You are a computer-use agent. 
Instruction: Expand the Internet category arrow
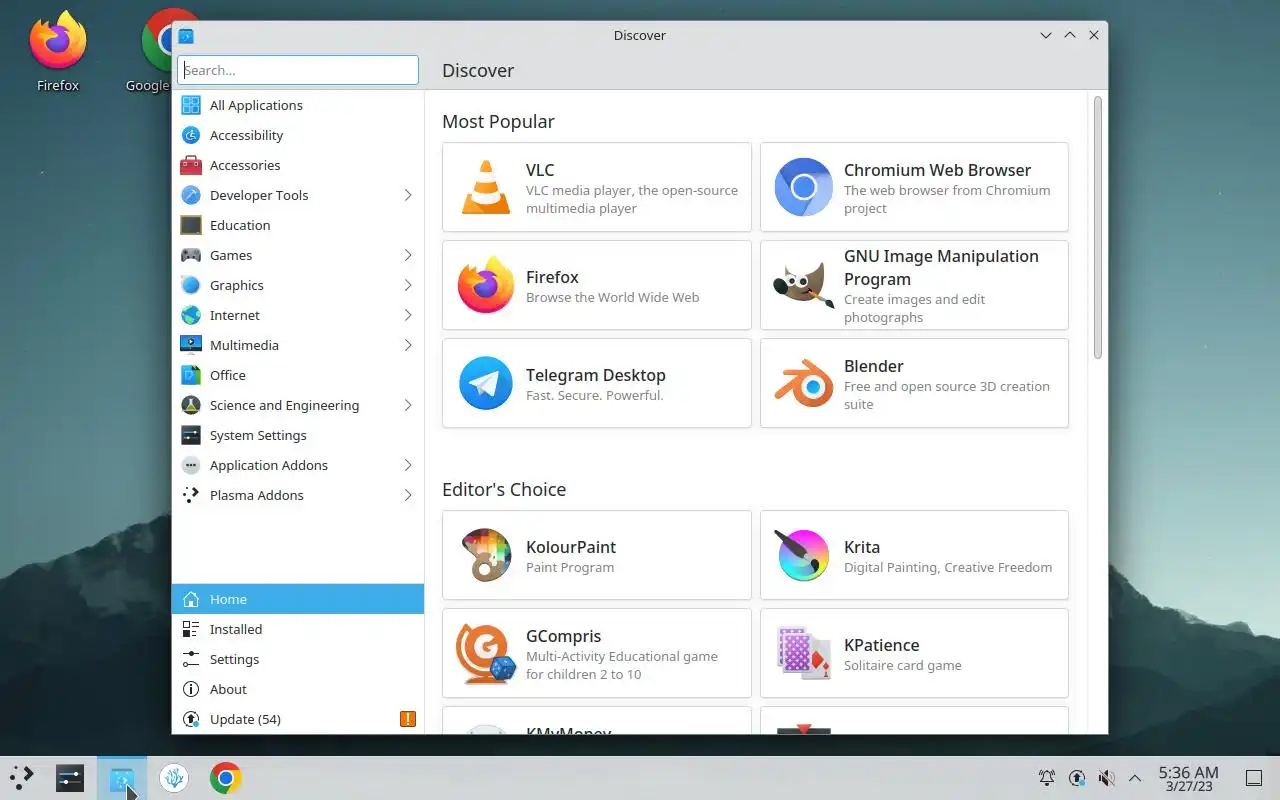[x=408, y=315]
